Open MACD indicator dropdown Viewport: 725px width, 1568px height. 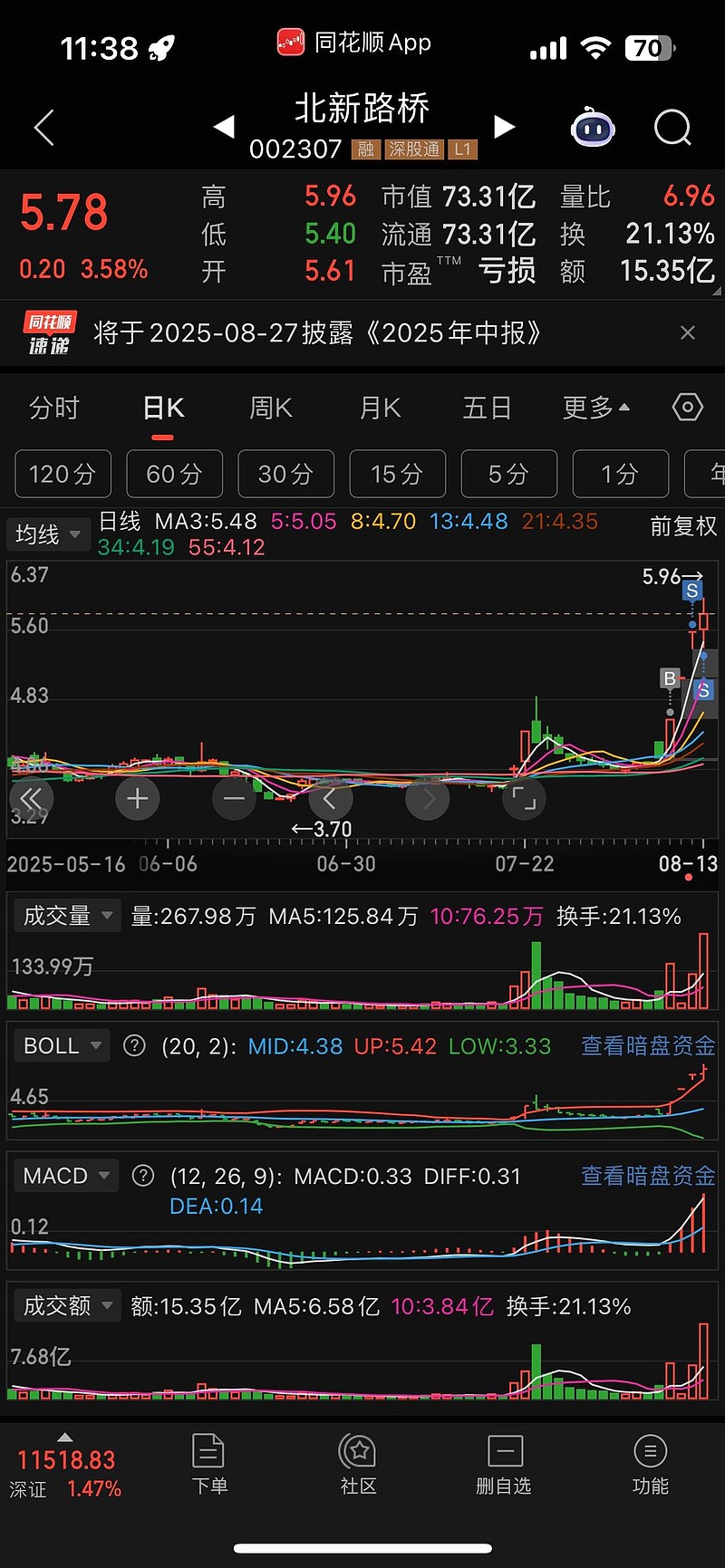click(x=65, y=1176)
